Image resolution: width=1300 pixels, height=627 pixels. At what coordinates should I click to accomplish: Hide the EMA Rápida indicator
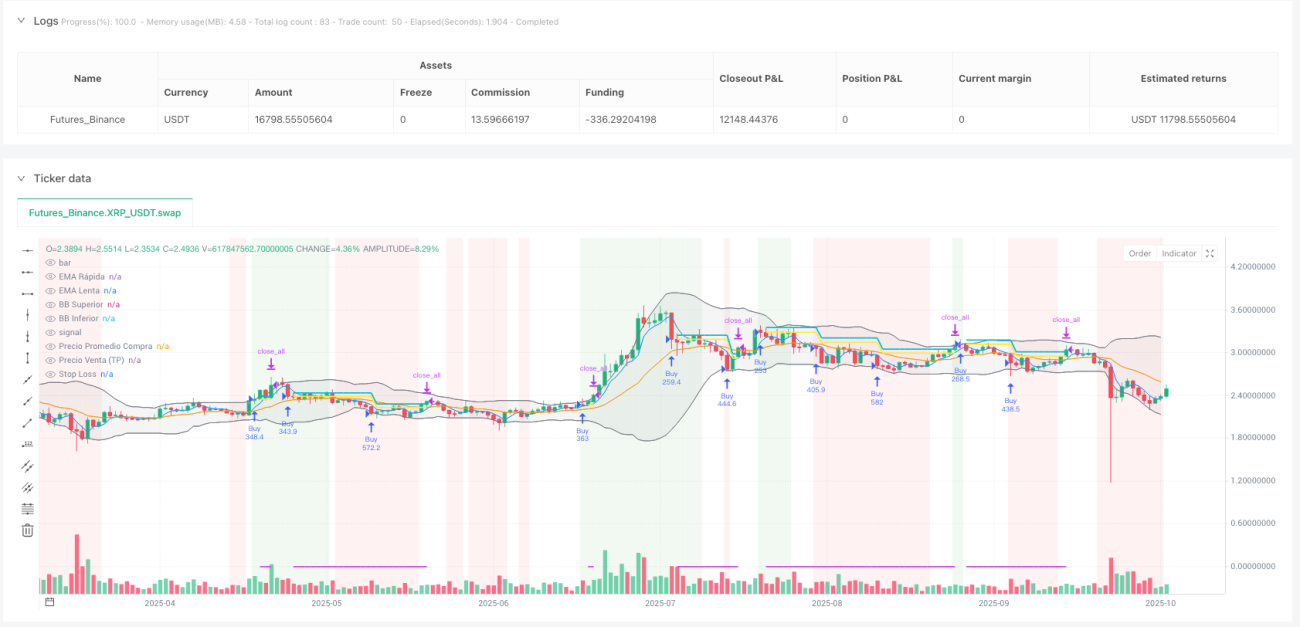tap(51, 276)
